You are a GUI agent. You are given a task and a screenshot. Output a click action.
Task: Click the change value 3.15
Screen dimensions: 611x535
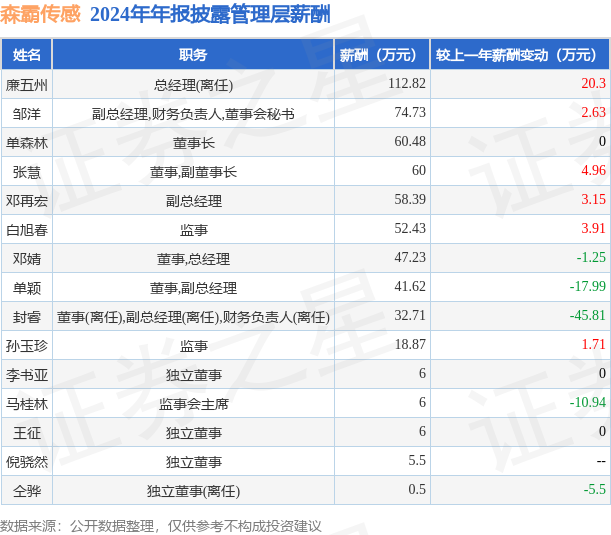(x=593, y=199)
